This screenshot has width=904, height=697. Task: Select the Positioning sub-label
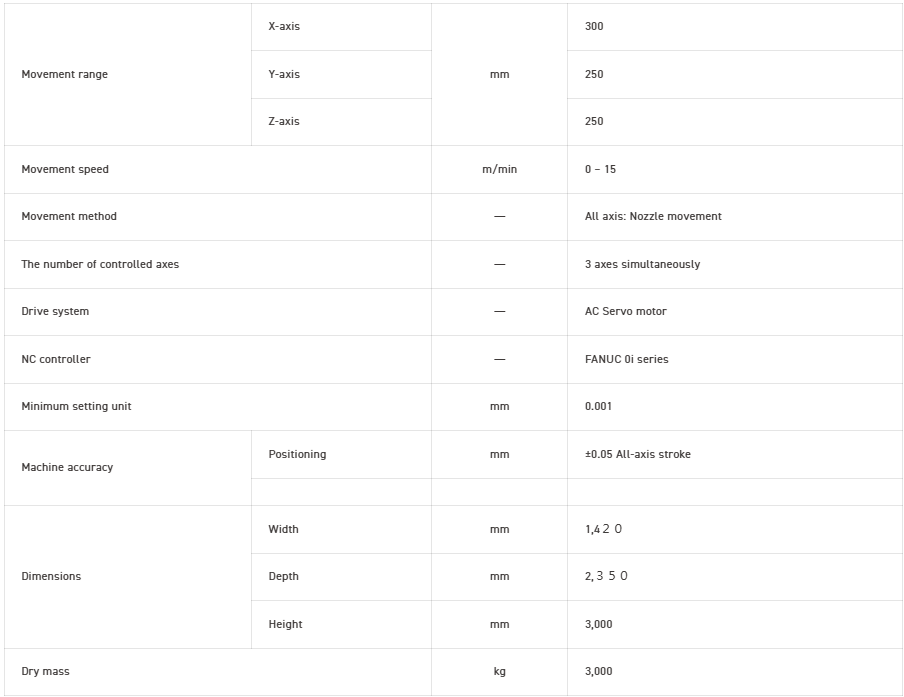[x=297, y=454]
